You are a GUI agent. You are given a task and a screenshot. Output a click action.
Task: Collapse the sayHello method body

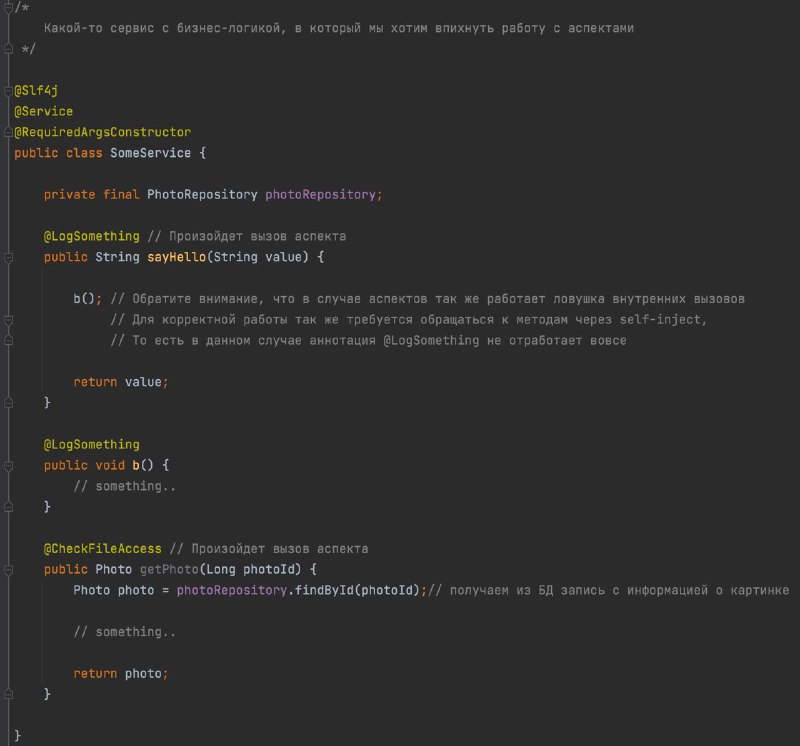coord(8,258)
